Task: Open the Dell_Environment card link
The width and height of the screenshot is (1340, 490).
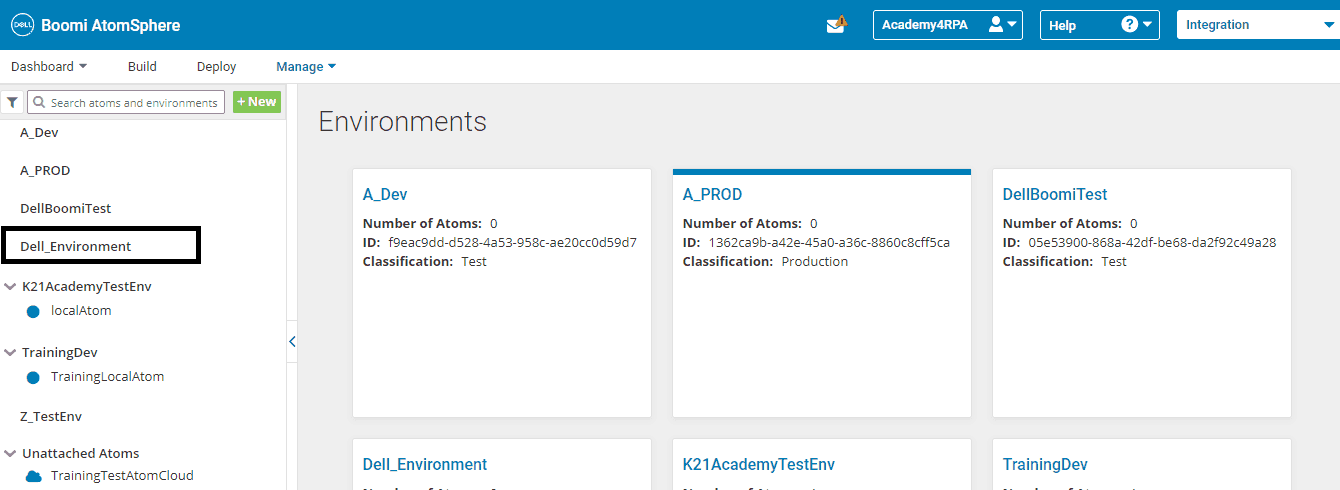Action: 425,464
